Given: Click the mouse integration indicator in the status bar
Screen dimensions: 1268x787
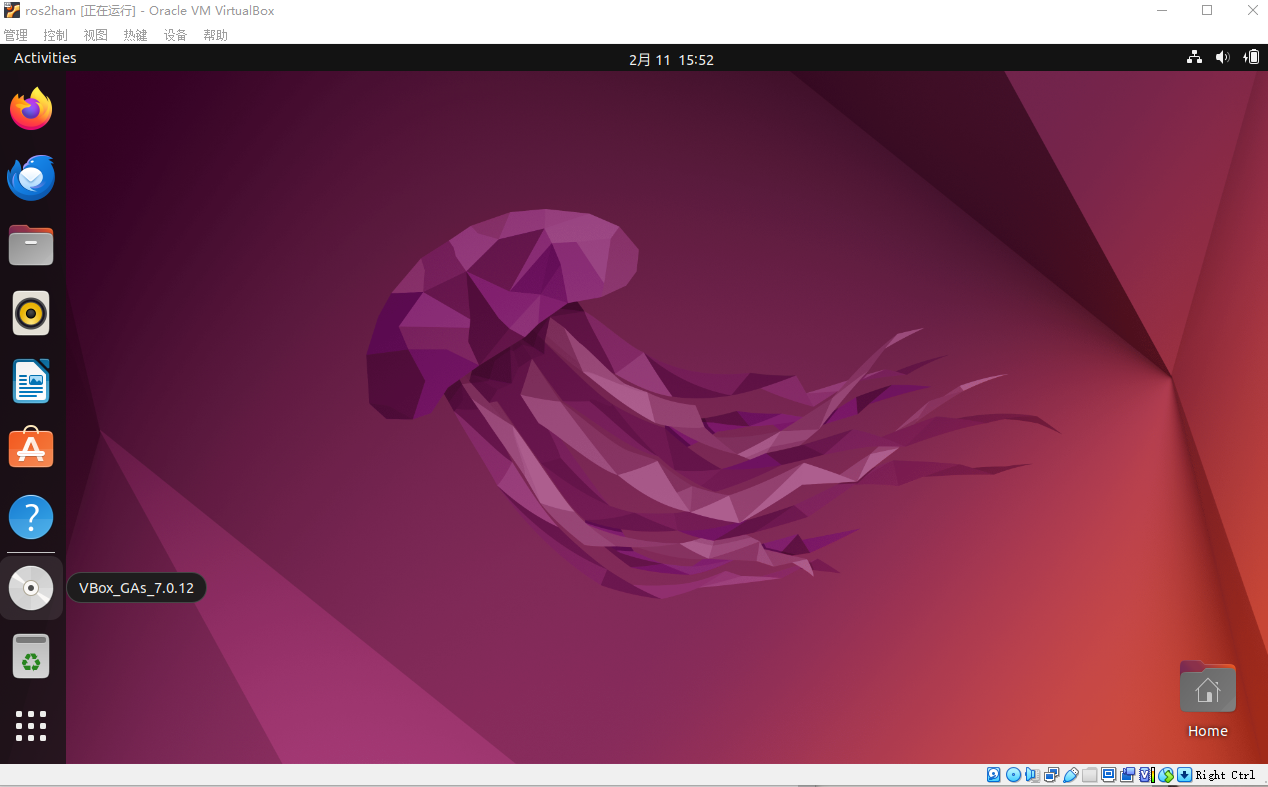Looking at the screenshot, I should (x=1166, y=775).
